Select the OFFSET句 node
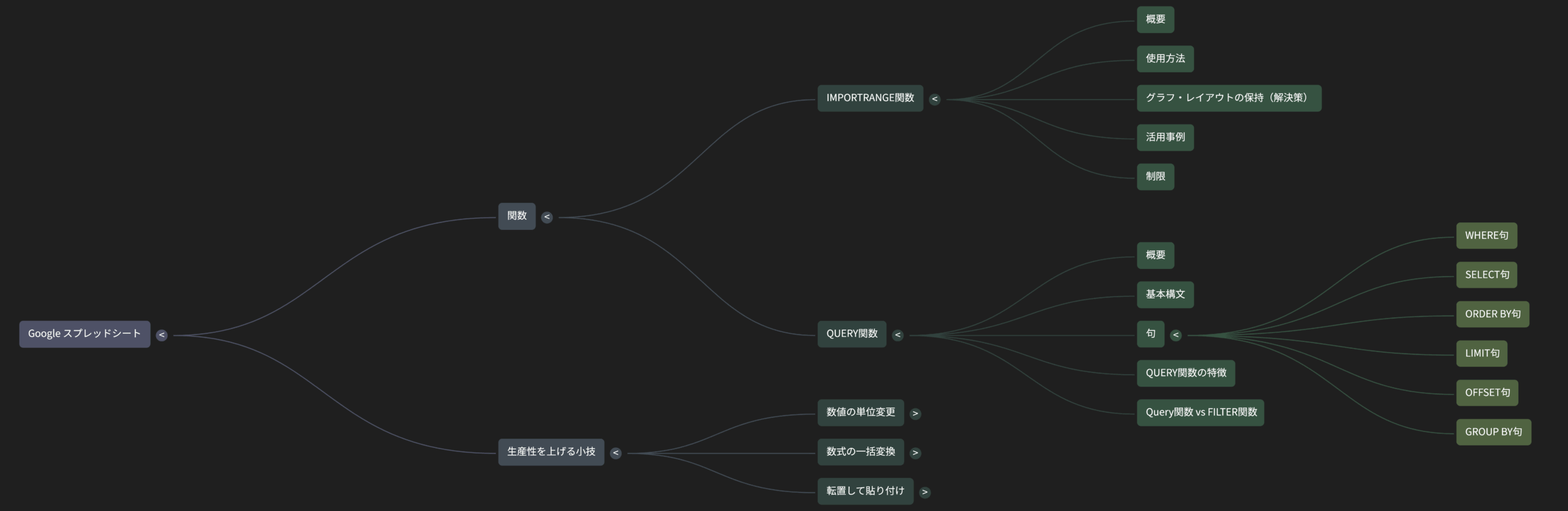 (1487, 393)
